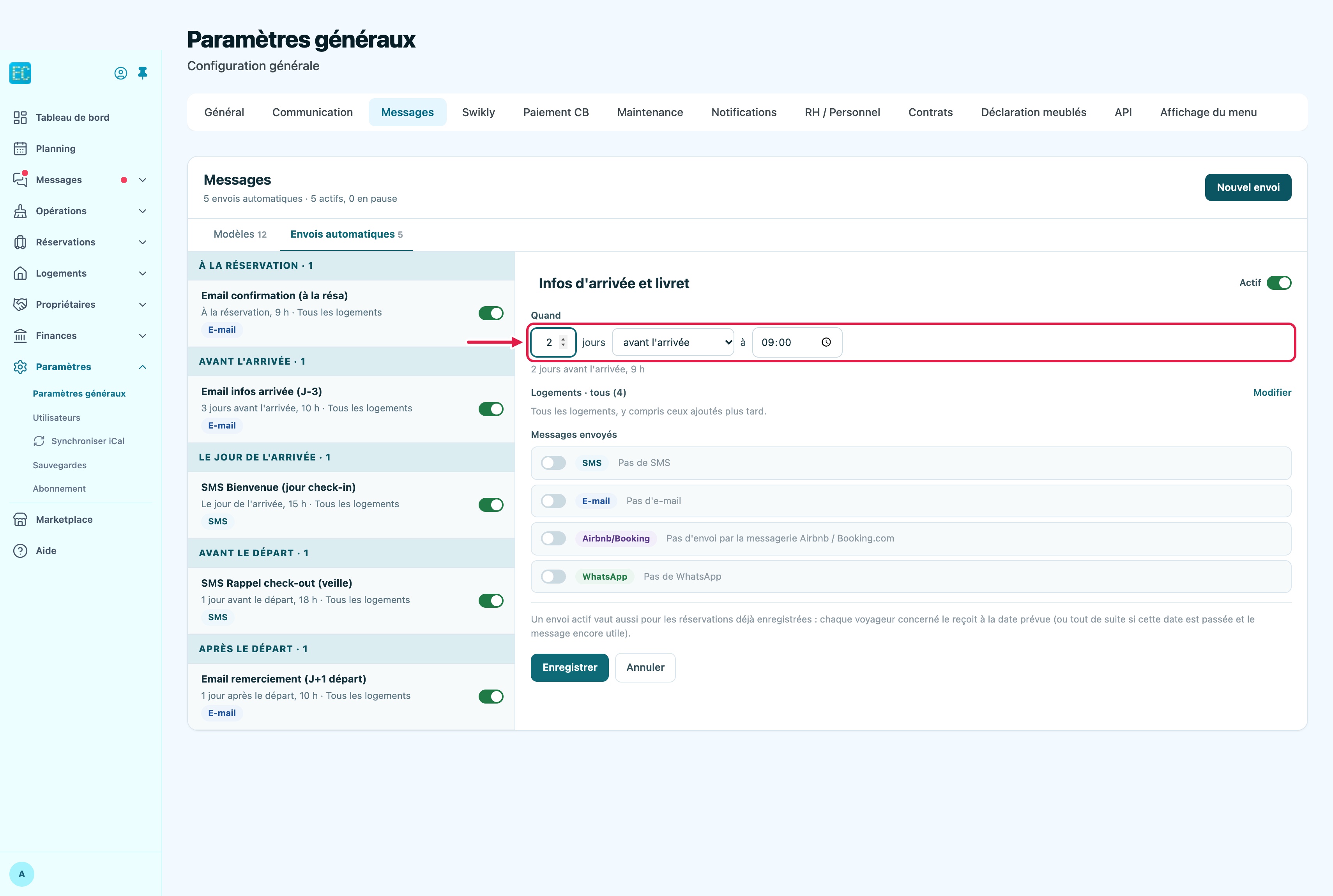Click the pin sidebar icon
The width and height of the screenshot is (1333, 896).
tap(143, 73)
